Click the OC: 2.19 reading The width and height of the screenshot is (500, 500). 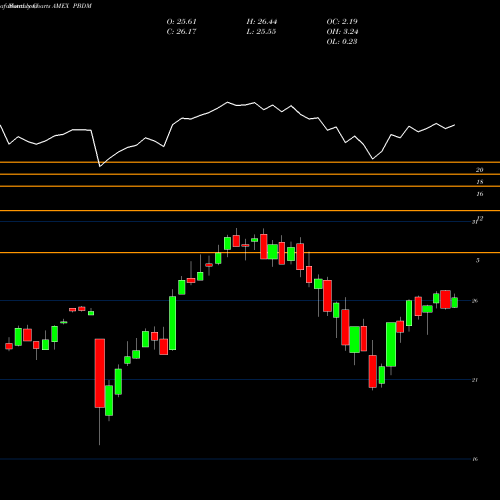click(342, 22)
